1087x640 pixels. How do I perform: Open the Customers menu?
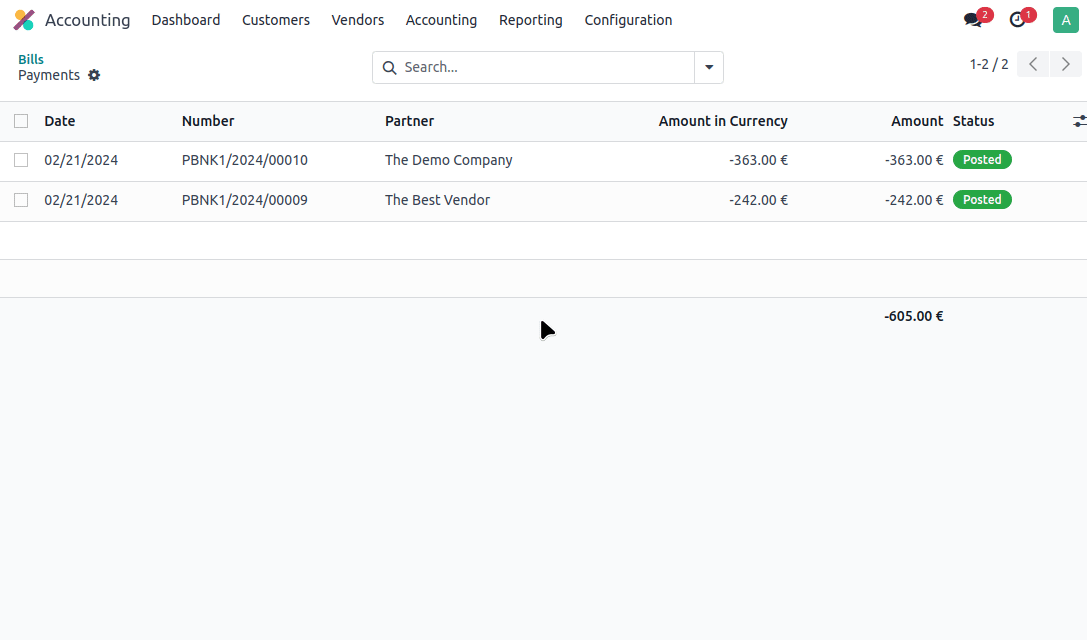click(x=275, y=20)
